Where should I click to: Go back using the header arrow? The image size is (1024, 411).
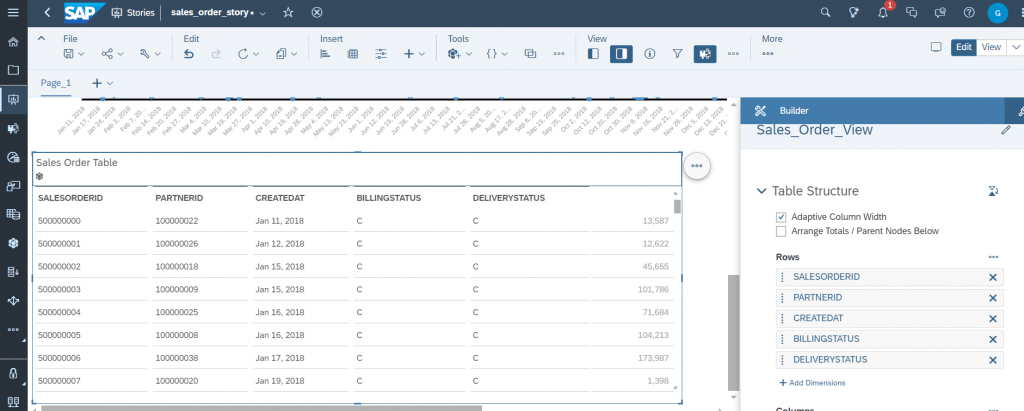point(47,12)
